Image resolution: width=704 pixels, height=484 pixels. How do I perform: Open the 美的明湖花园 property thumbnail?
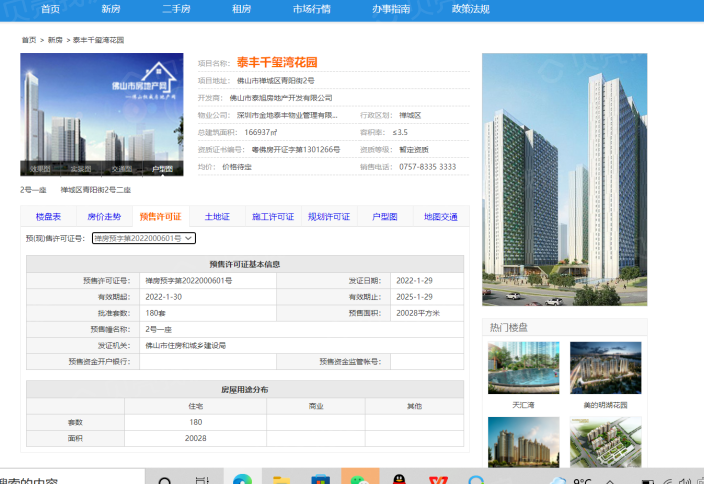coord(605,369)
